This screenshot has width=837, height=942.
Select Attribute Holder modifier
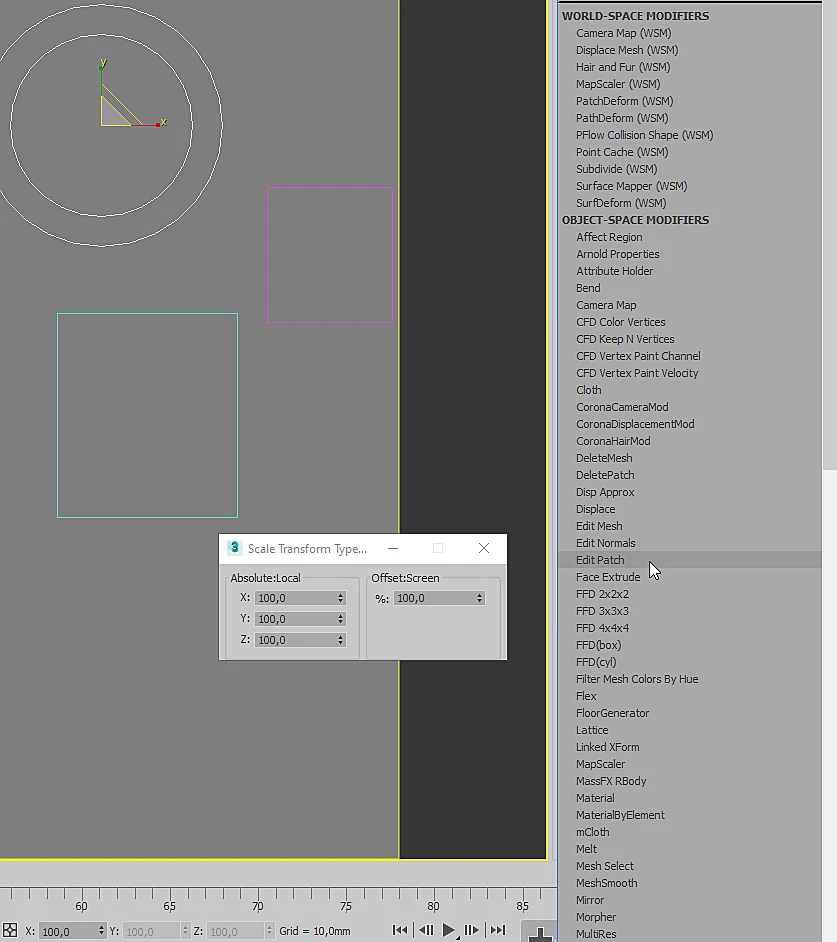click(x=614, y=271)
